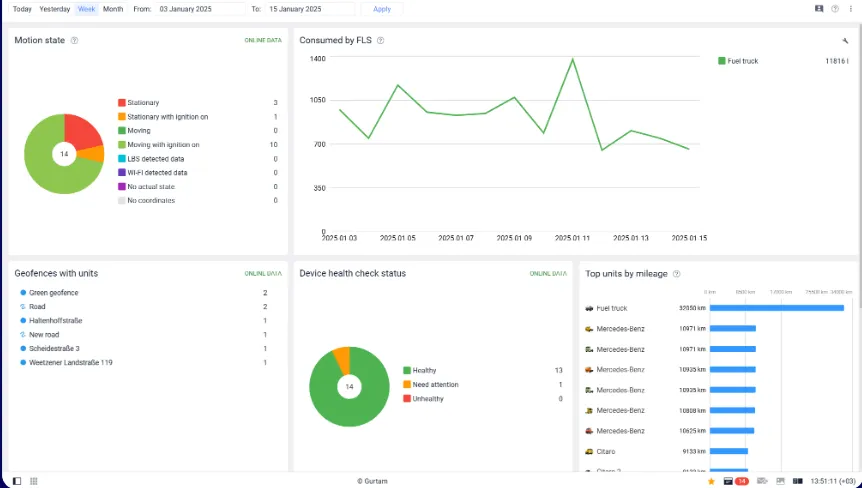Click the 9133 km mileage value
Viewport: 862px width, 488px height.
click(x=694, y=452)
